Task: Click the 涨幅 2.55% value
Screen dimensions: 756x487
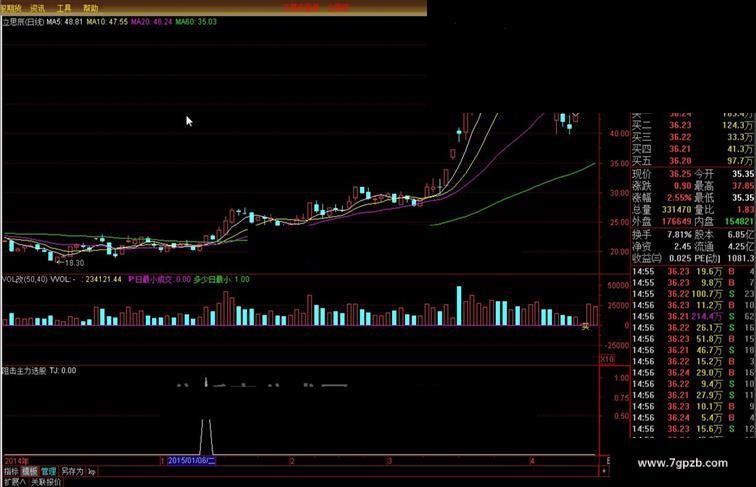Action: (x=679, y=198)
